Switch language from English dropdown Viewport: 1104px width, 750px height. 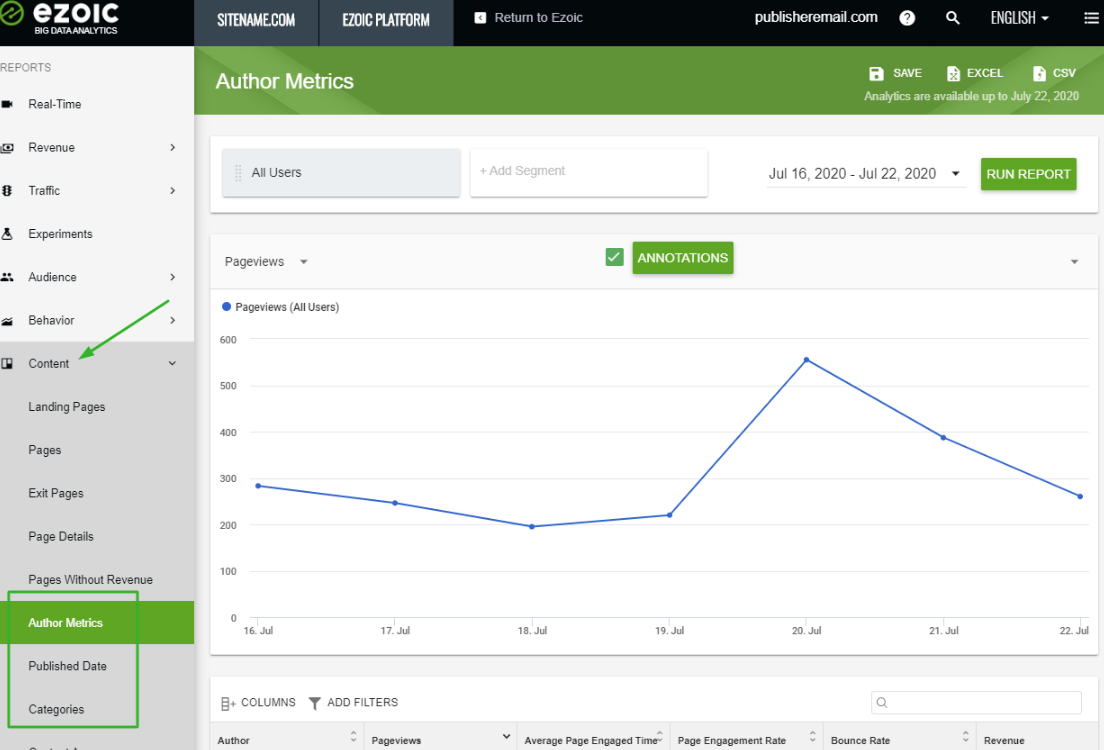click(x=1019, y=18)
